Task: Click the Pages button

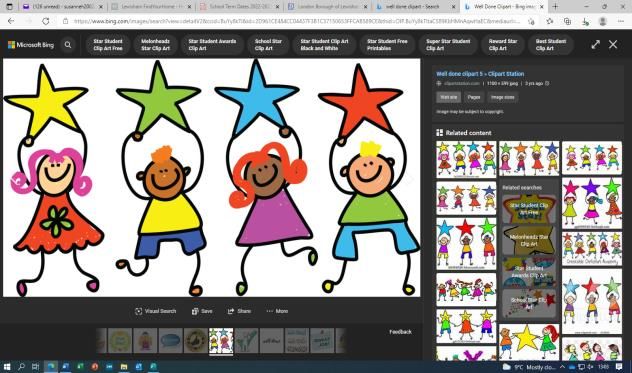Action: [x=474, y=97]
